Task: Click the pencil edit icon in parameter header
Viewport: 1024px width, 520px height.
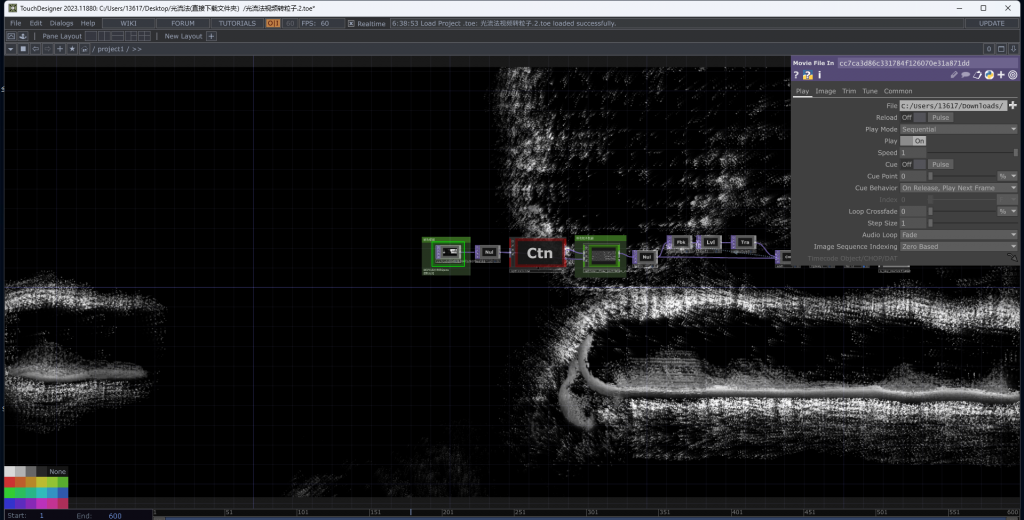Action: click(x=955, y=75)
